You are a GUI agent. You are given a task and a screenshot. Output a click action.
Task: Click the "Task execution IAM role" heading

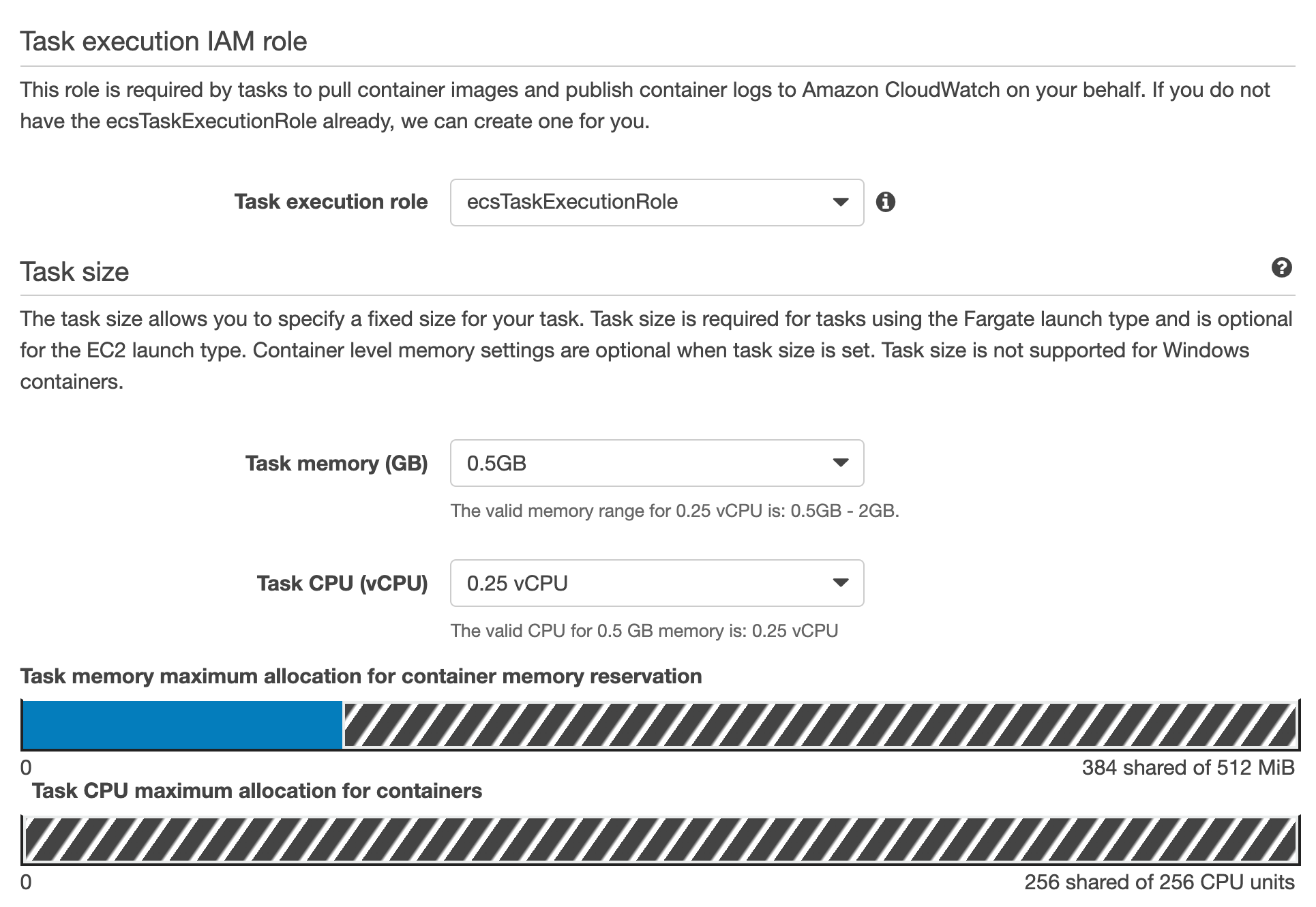[x=164, y=42]
